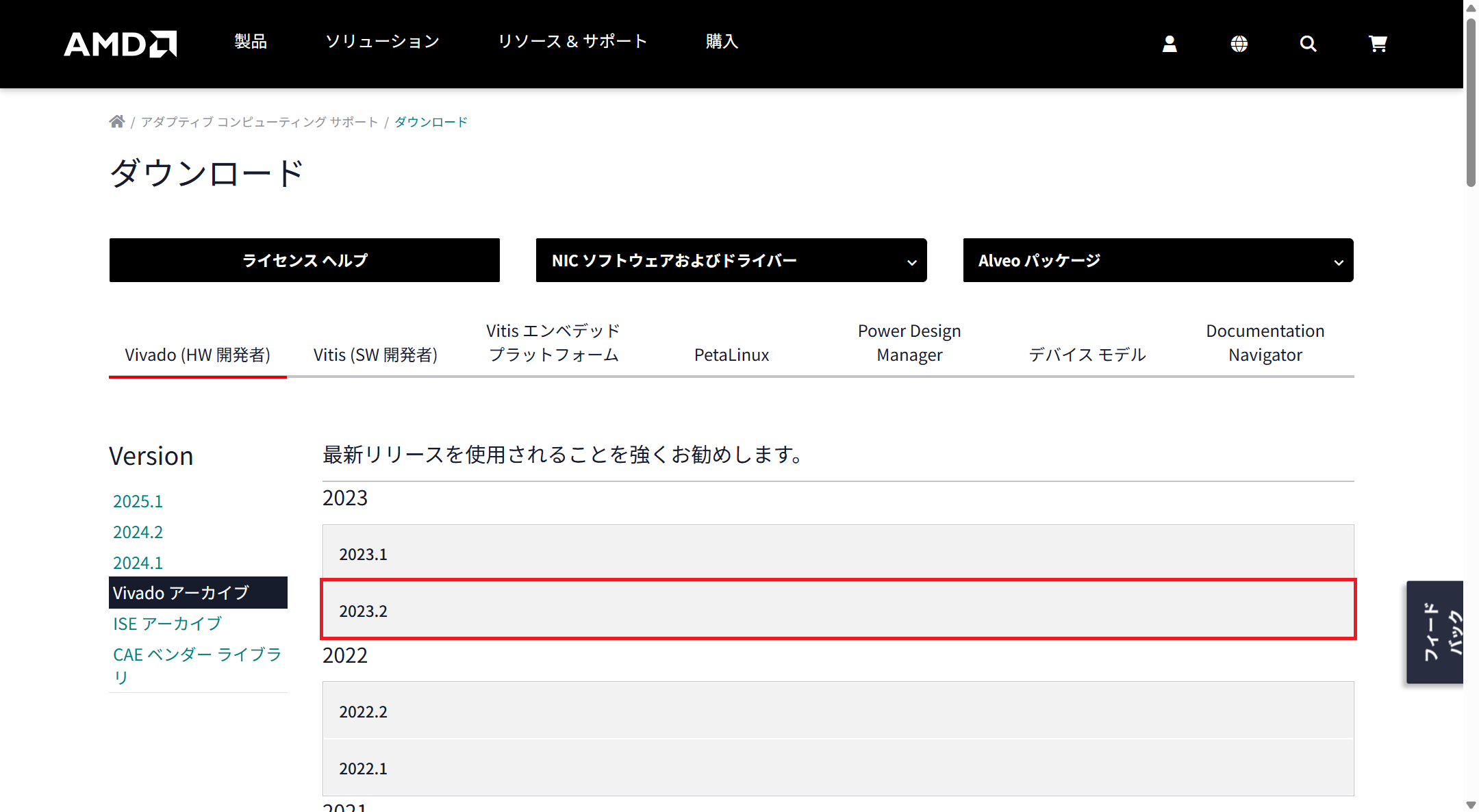Click the globe language icon
Viewport: 1479px width, 812px height.
tap(1239, 44)
